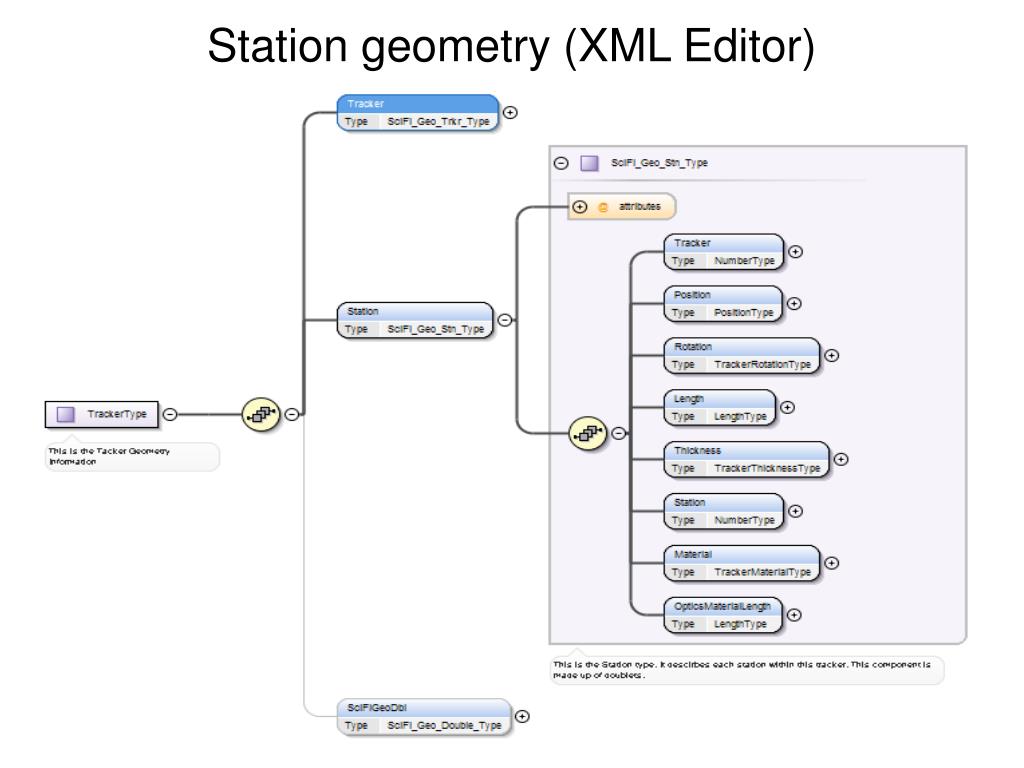The image size is (1024, 768).
Task: Expand the Thickness element
Action: (841, 459)
